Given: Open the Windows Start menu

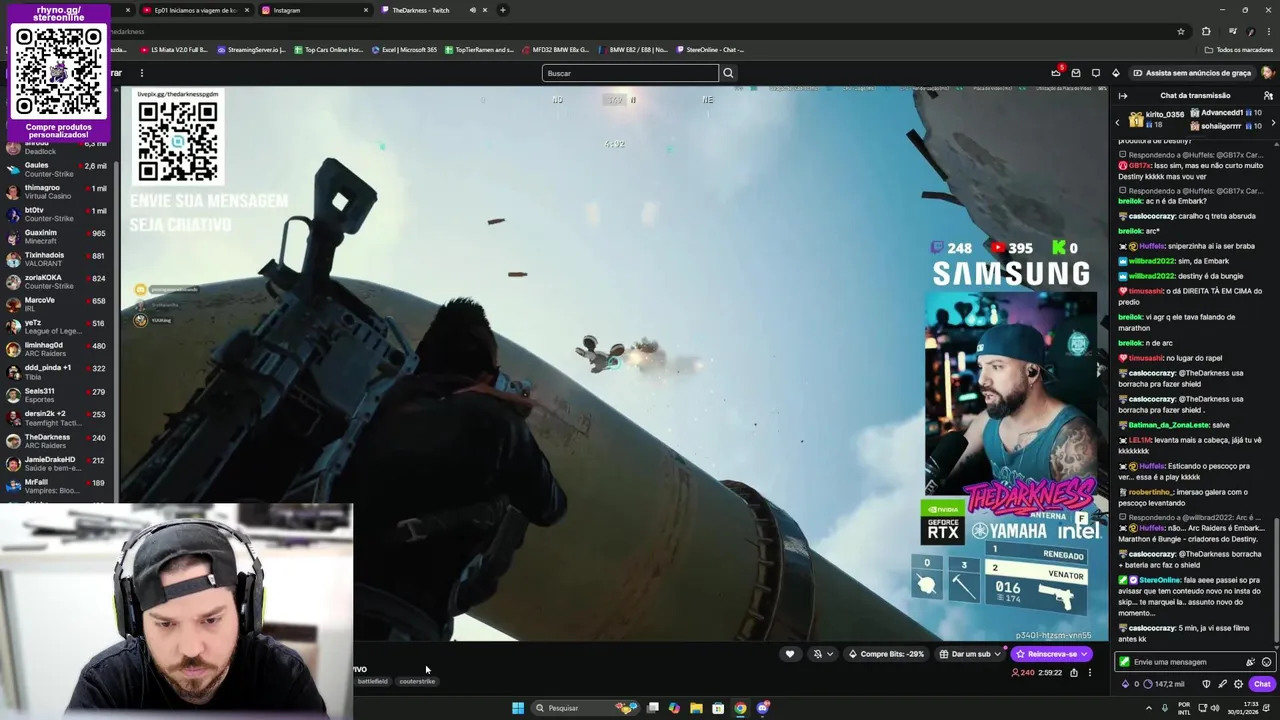Looking at the screenshot, I should coord(518,708).
